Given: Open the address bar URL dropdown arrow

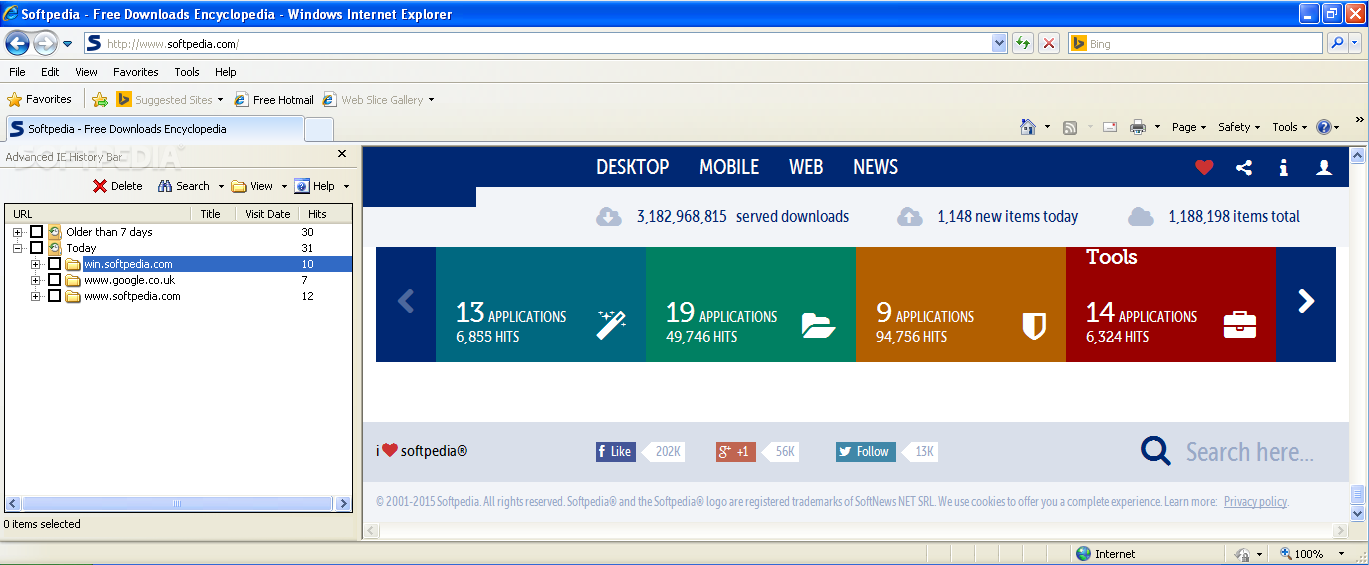Looking at the screenshot, I should point(999,43).
